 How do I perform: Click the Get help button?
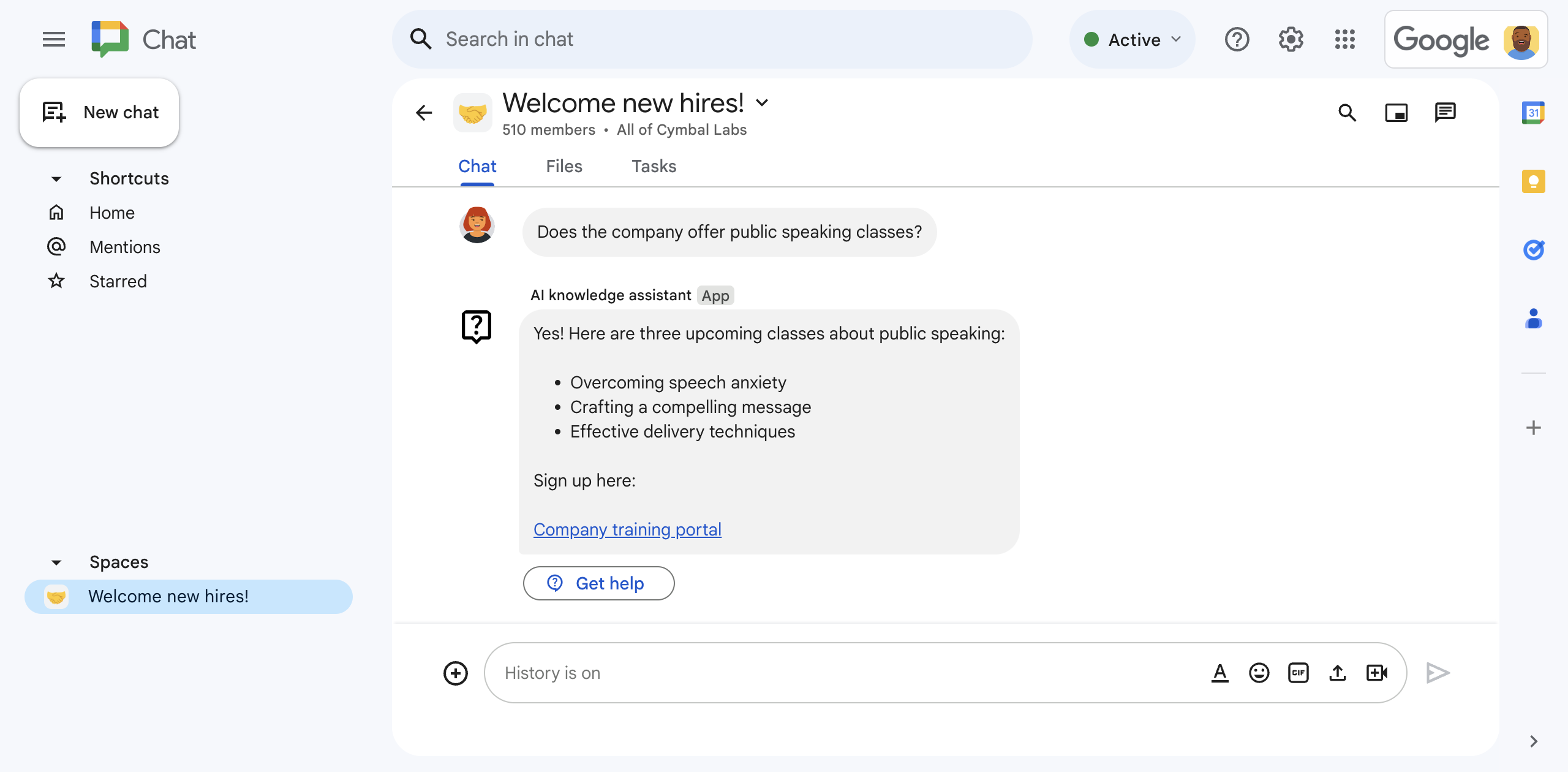point(599,583)
